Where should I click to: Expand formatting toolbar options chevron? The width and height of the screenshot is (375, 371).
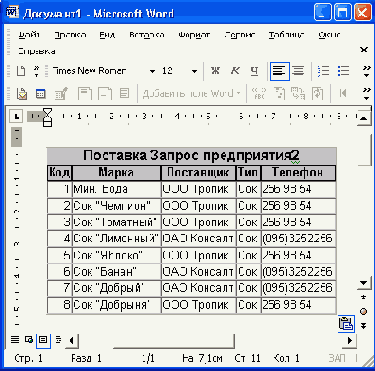pos(366,71)
